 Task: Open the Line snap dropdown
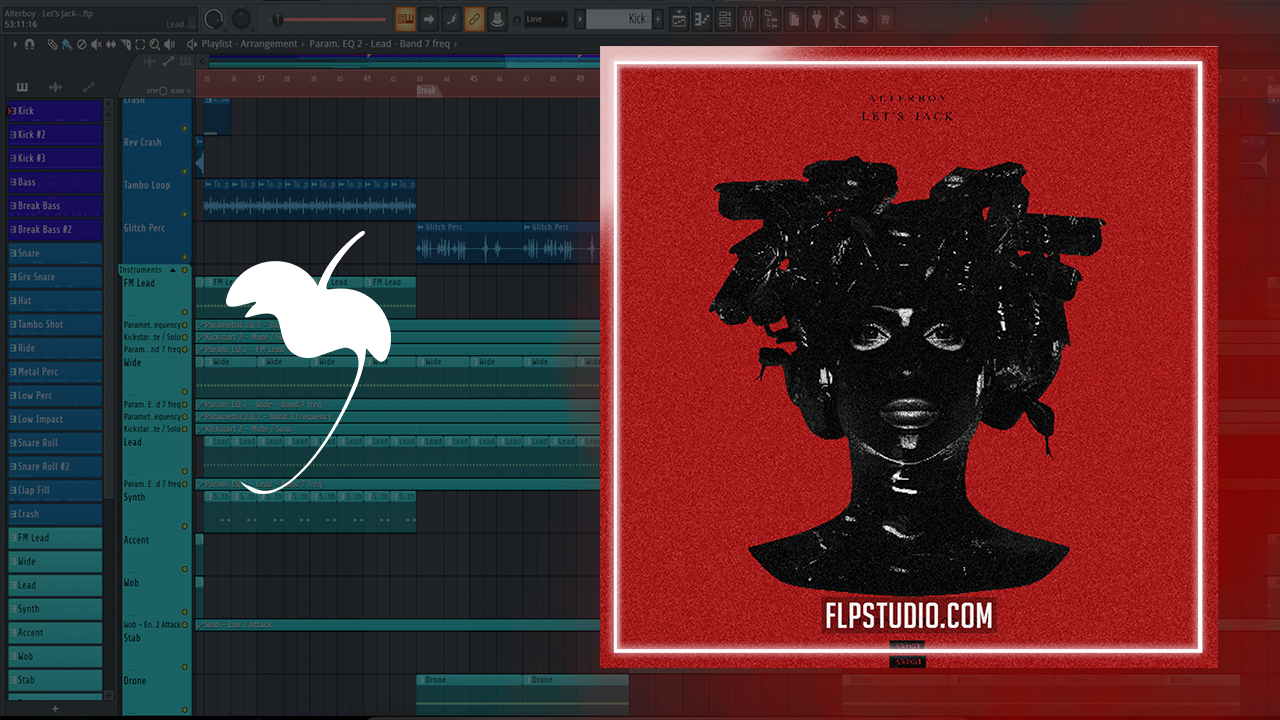click(x=545, y=18)
